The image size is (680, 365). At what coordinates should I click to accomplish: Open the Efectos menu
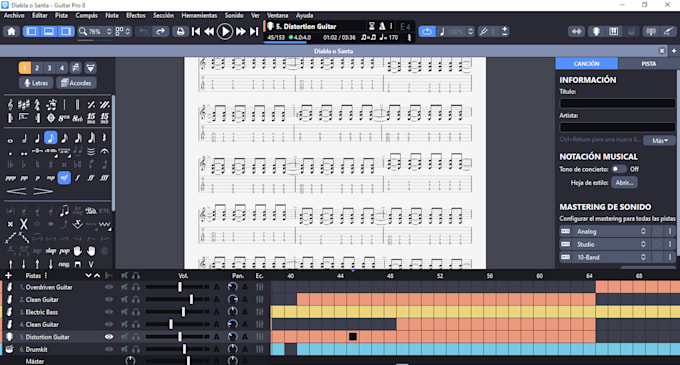[136, 15]
